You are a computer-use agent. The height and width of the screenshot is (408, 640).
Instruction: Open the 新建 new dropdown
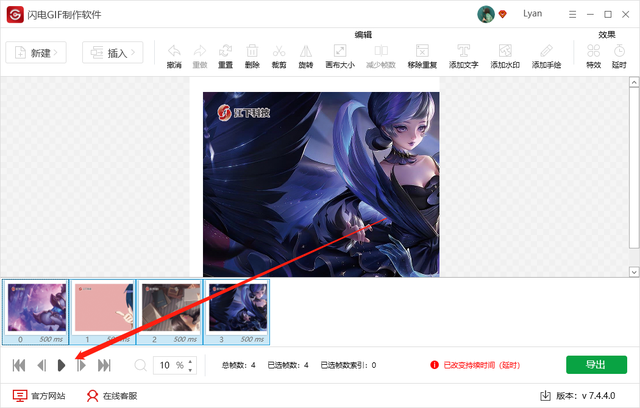36,53
